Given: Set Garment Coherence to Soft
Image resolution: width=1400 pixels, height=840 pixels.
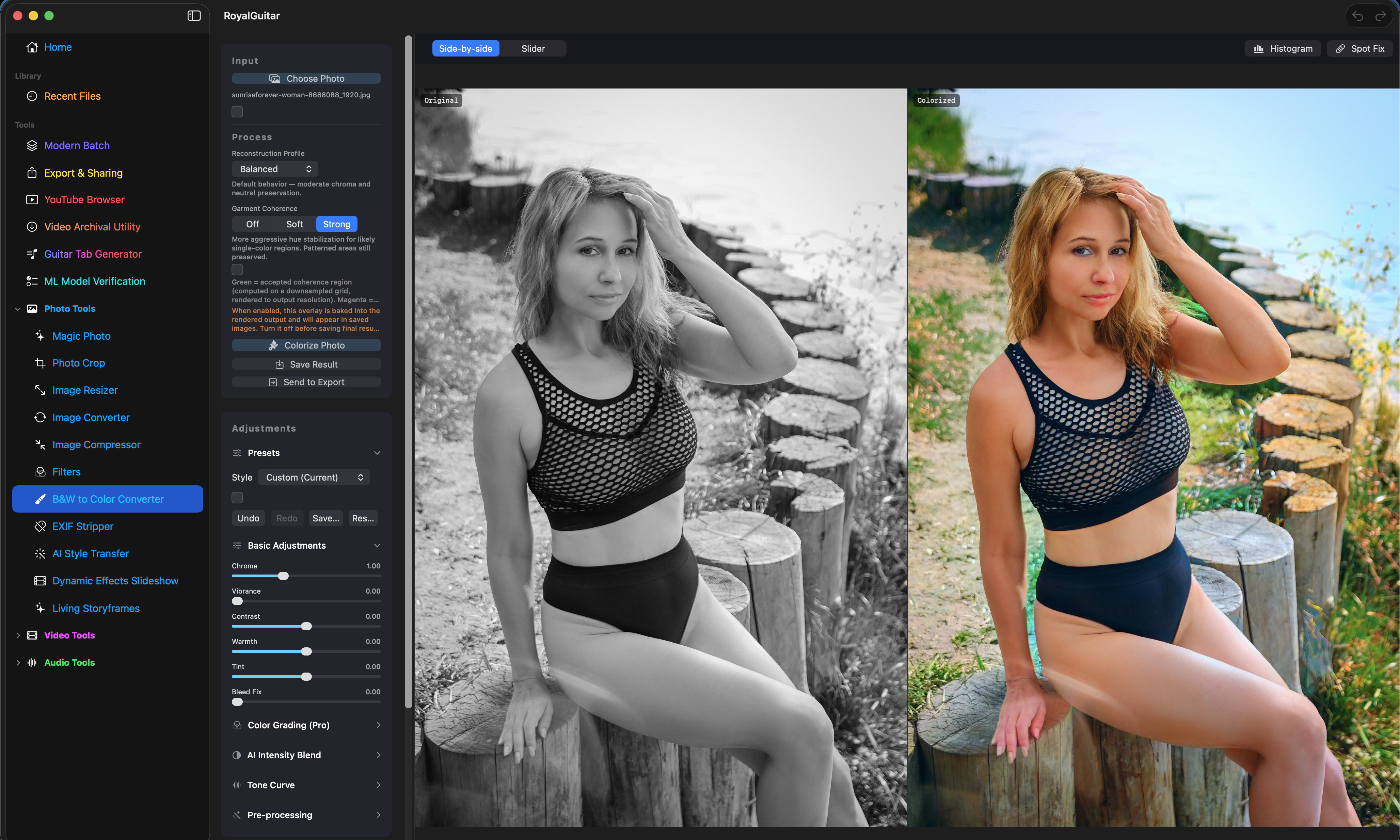Looking at the screenshot, I should [295, 224].
